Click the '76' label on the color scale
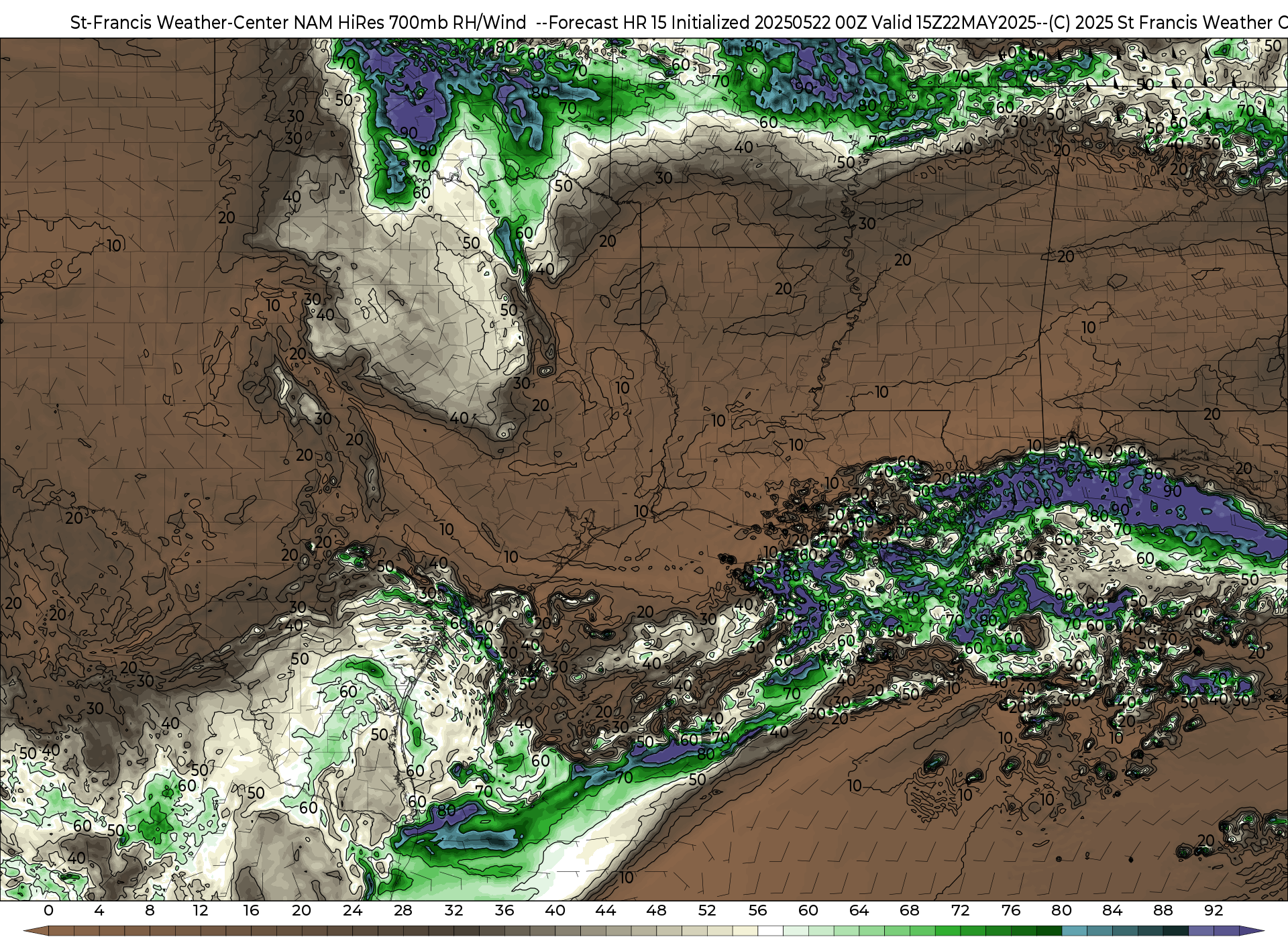 click(x=1011, y=910)
